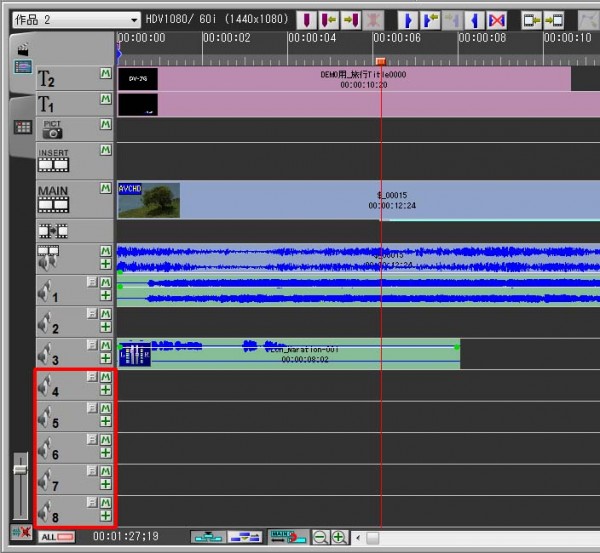Click the grid view icon on left sidebar
Viewport: 600px width, 553px height.
(x=22, y=127)
